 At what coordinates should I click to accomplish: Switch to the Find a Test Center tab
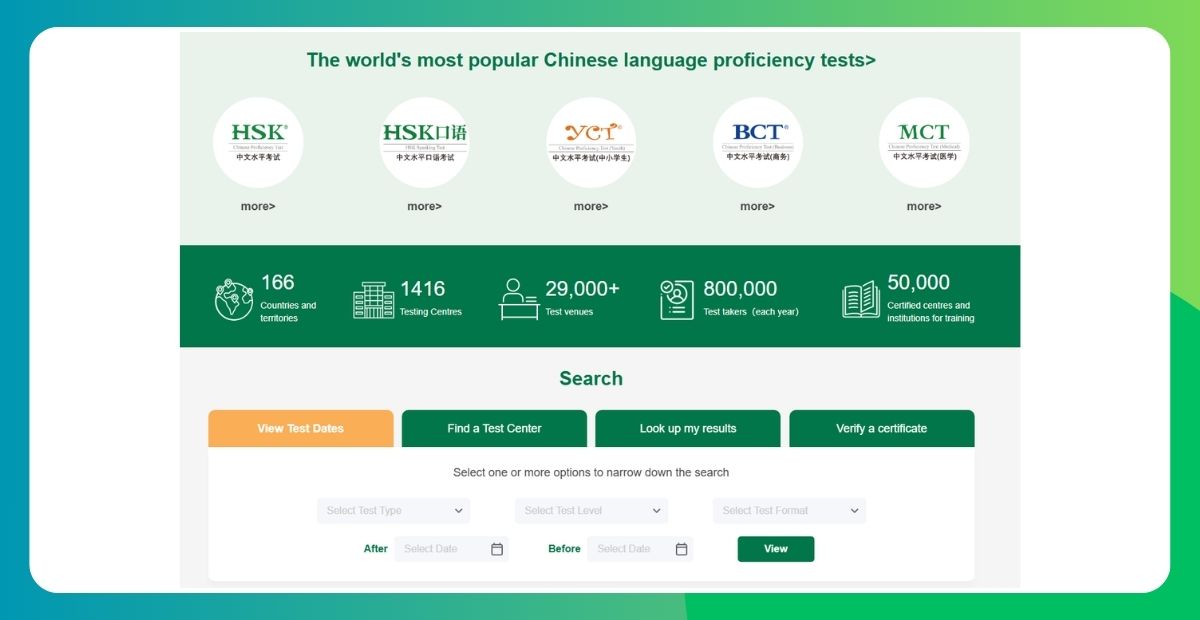click(x=494, y=429)
